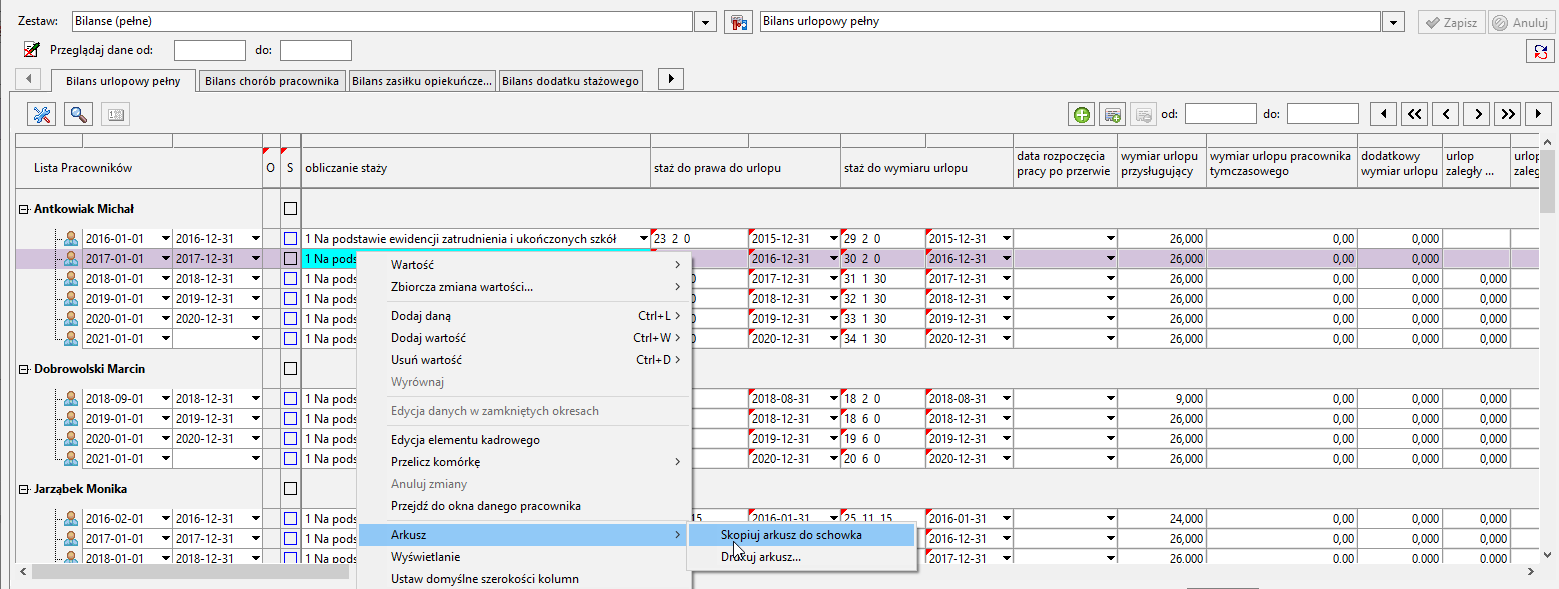
Task: Click the single left chevron navigation button
Action: click(x=1446, y=114)
